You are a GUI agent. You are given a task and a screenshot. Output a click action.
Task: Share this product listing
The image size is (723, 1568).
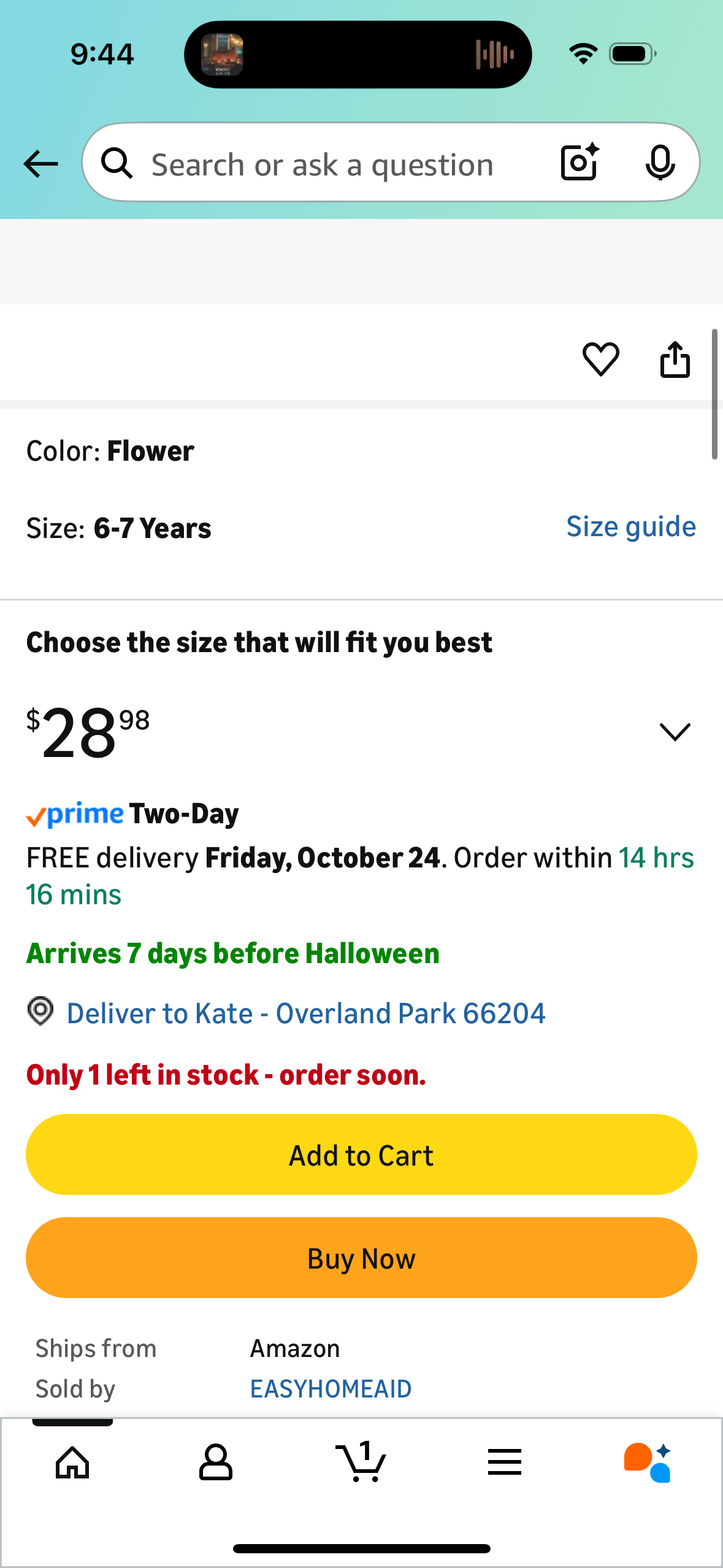675,359
